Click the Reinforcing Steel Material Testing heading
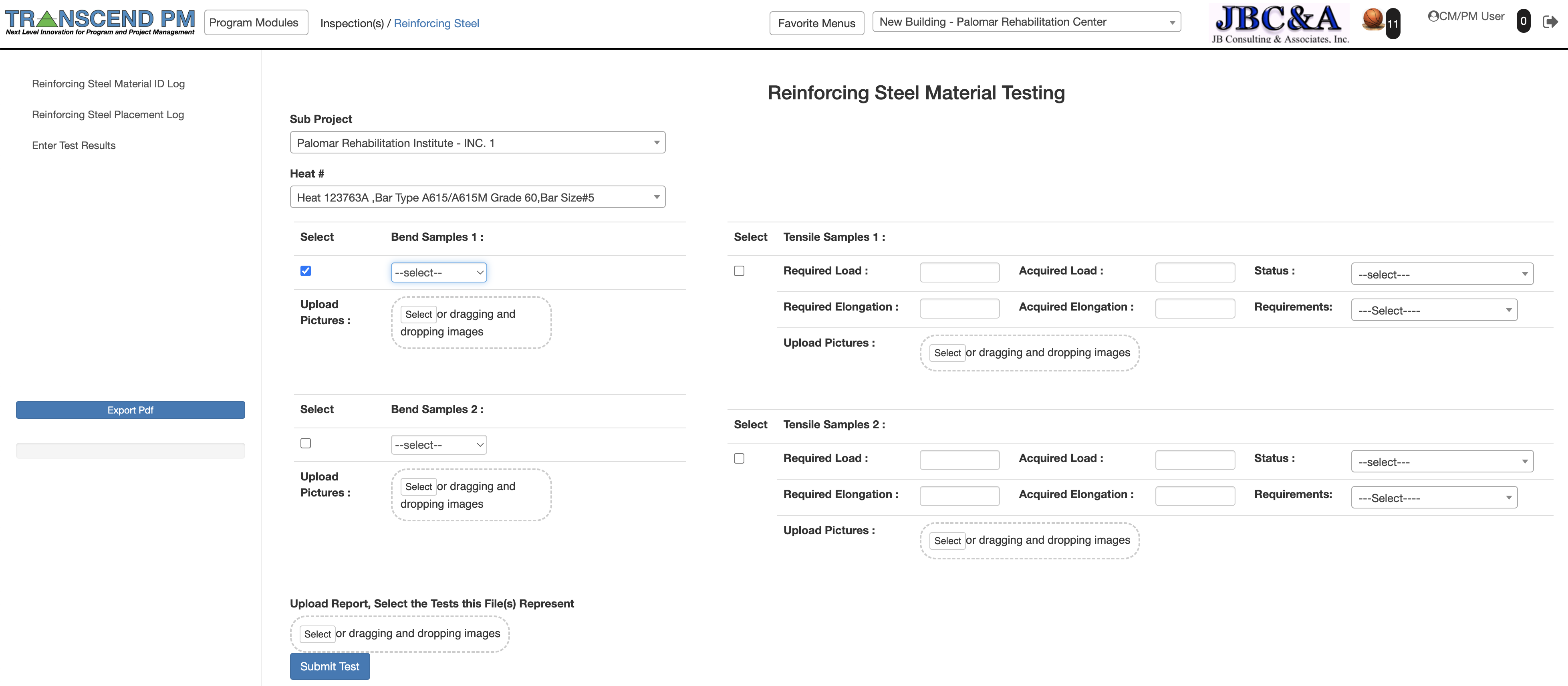The width and height of the screenshot is (1568, 686). 916,93
